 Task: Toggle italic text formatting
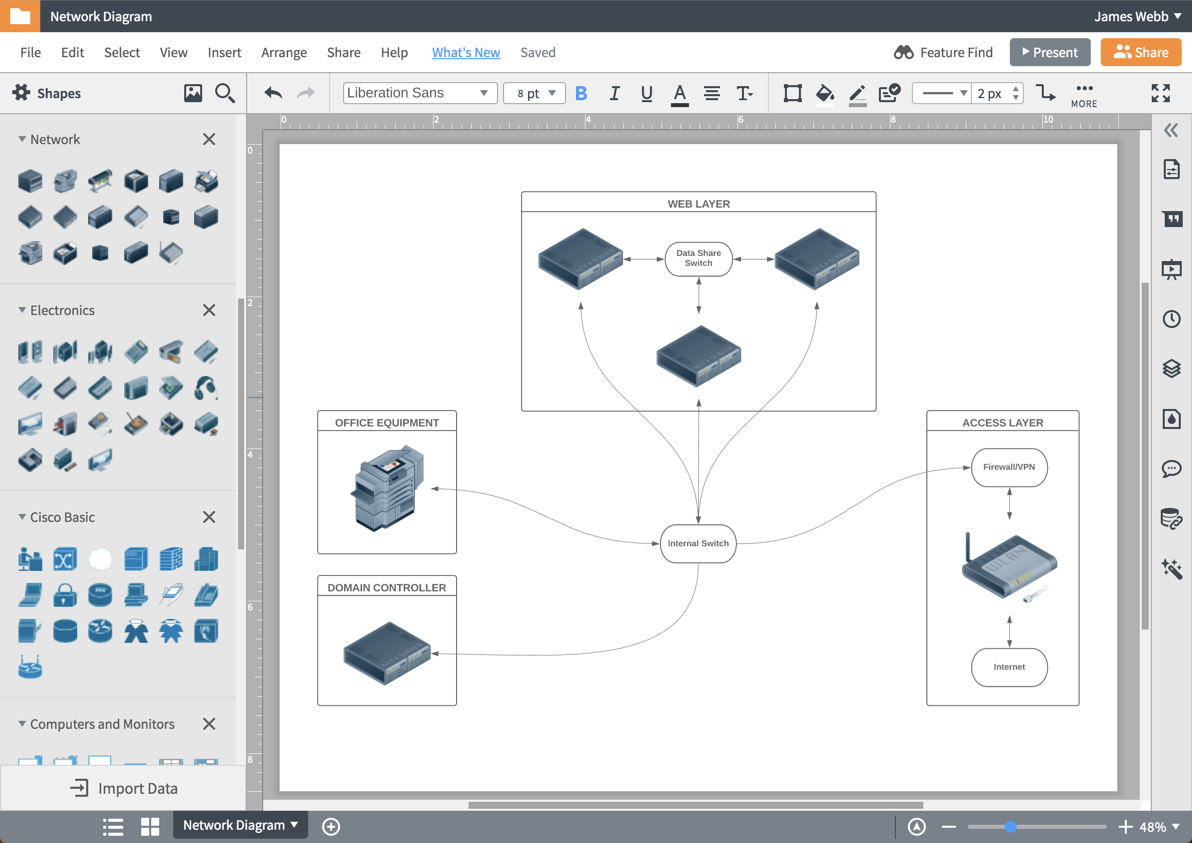click(614, 93)
